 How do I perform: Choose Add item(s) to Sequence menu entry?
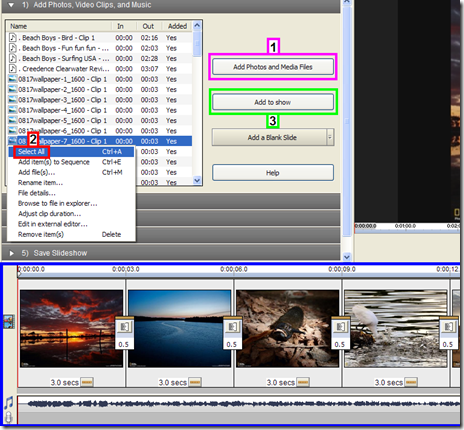tap(71, 162)
